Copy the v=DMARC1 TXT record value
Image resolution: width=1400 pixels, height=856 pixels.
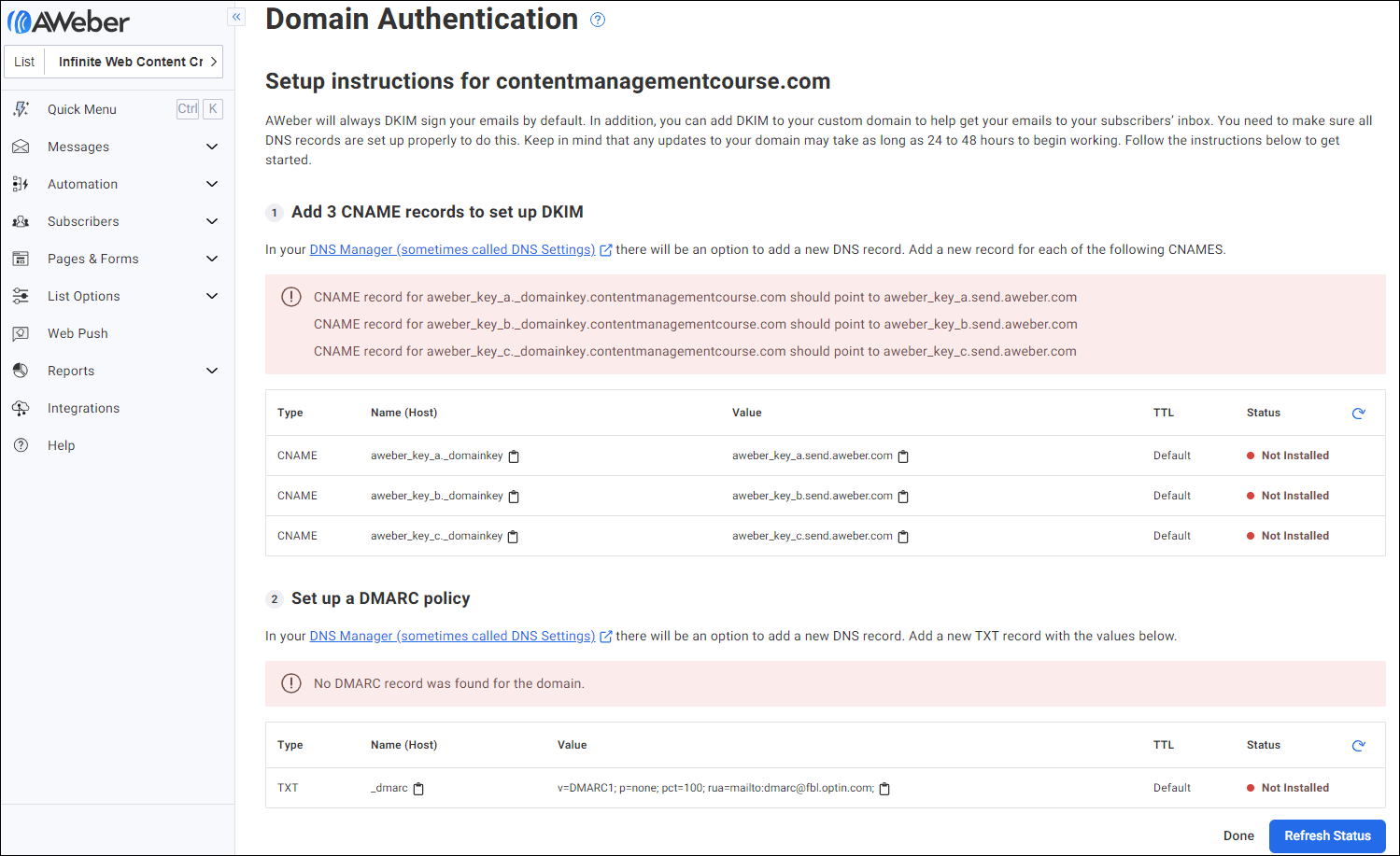(884, 789)
